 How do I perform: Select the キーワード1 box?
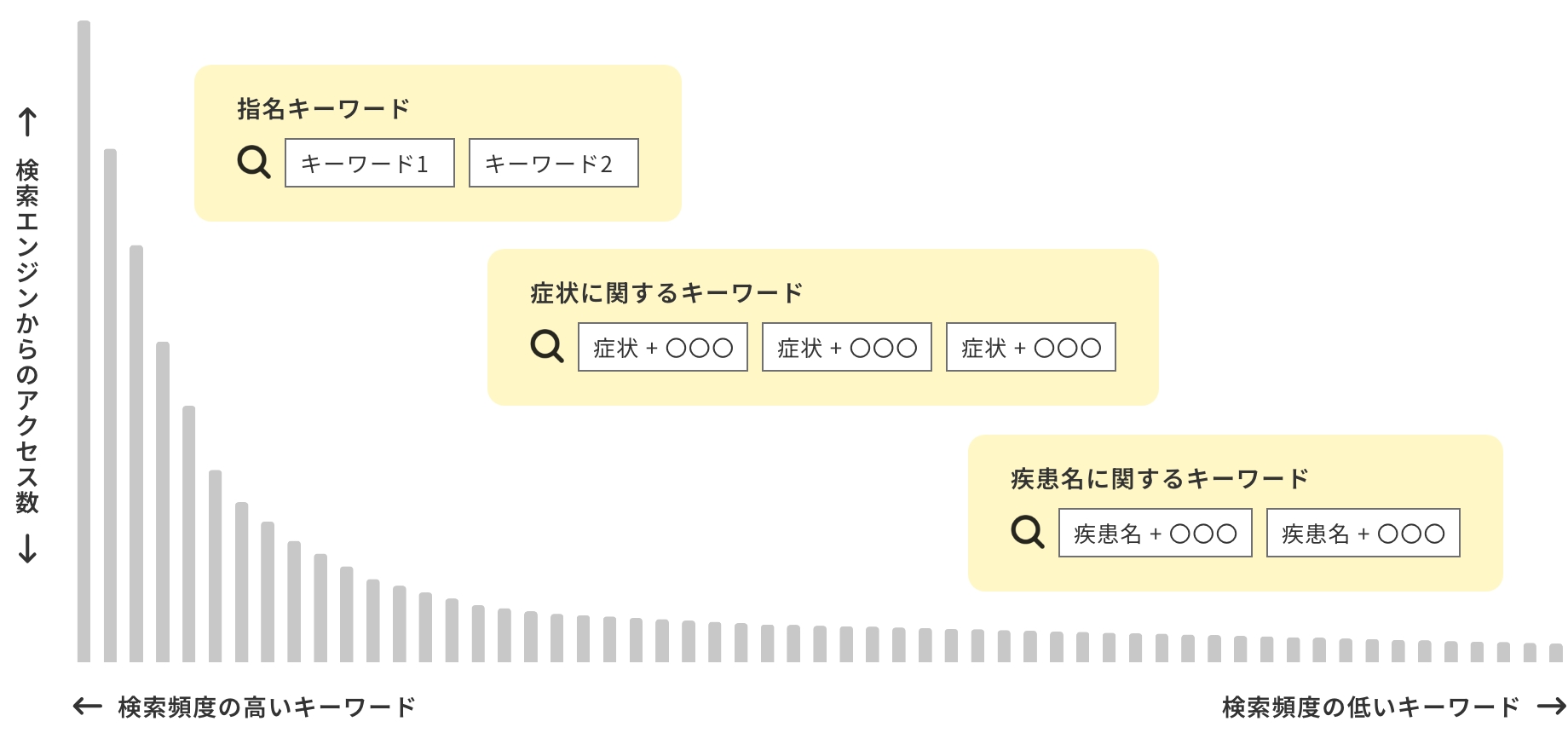[x=370, y=163]
